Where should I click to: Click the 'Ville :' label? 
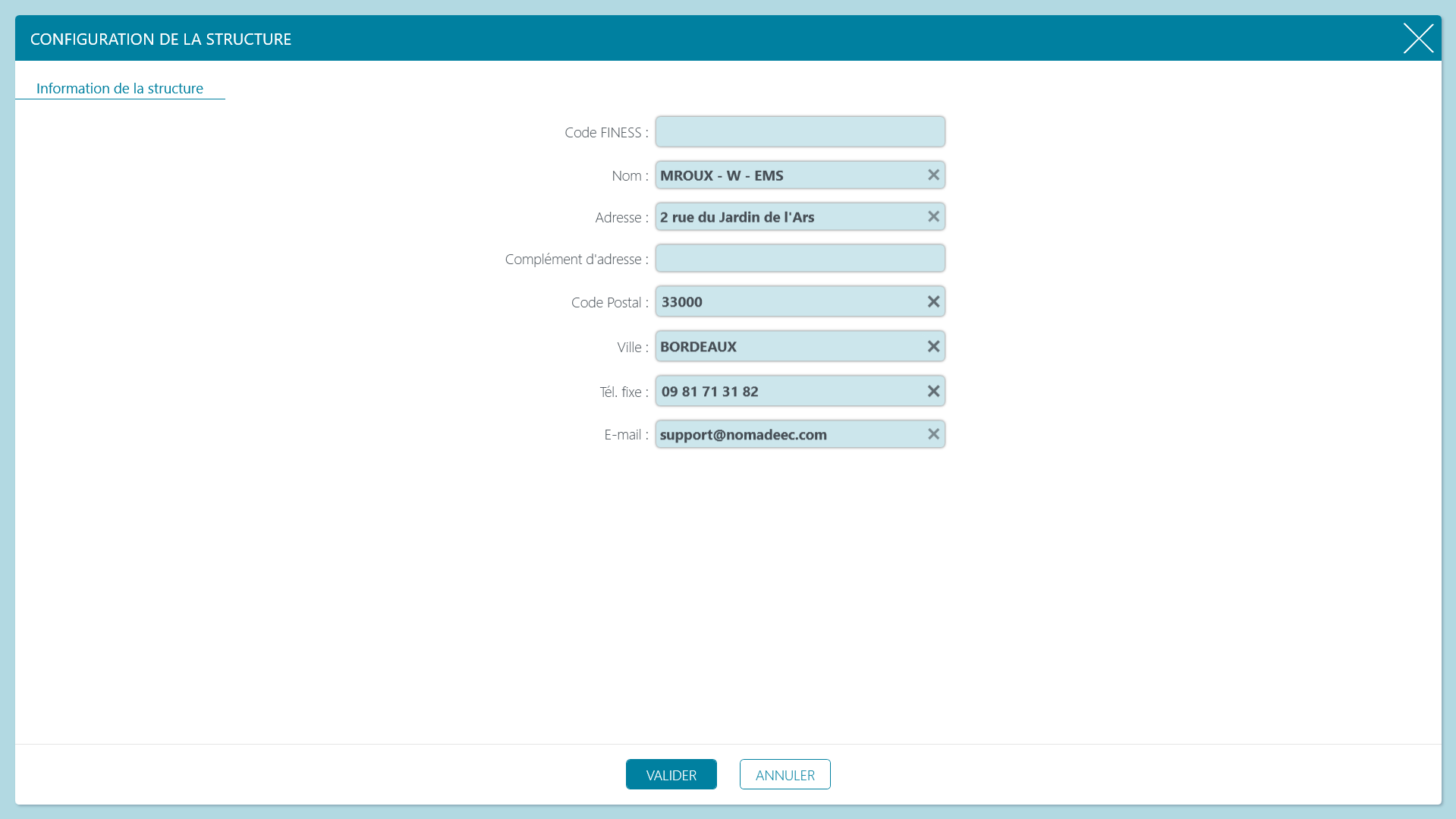[633, 348]
